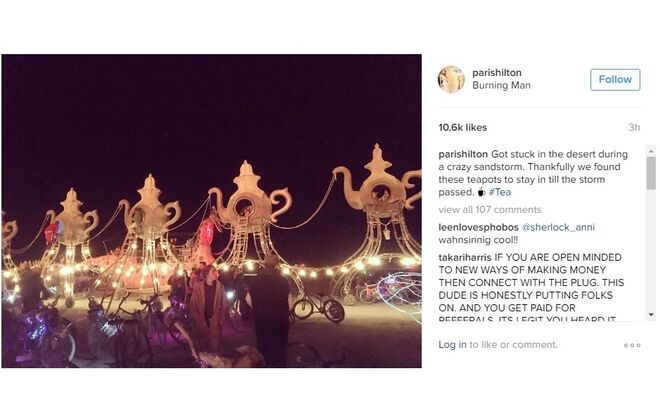Image resolution: width=660 pixels, height=416 pixels.
Task: Open the Burning Man location link
Action: [x=501, y=86]
